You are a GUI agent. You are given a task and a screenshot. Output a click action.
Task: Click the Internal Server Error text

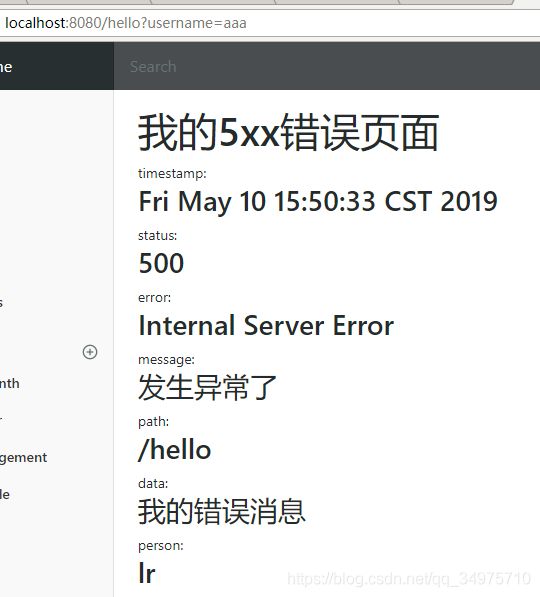point(266,326)
